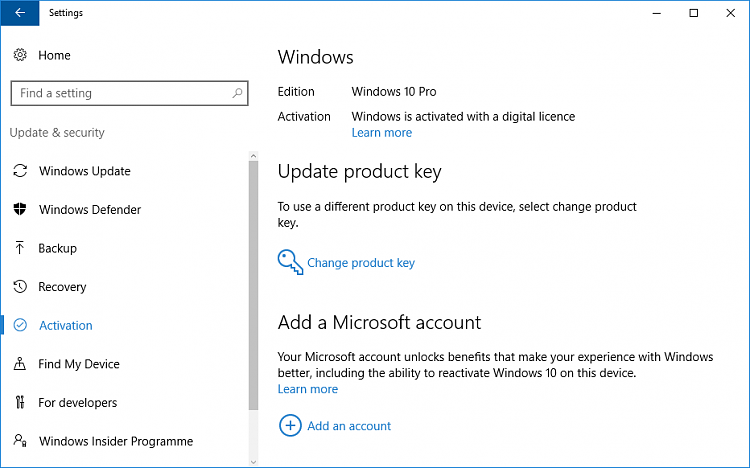The height and width of the screenshot is (468, 750).
Task: Open Home settings page
Action: tap(54, 56)
